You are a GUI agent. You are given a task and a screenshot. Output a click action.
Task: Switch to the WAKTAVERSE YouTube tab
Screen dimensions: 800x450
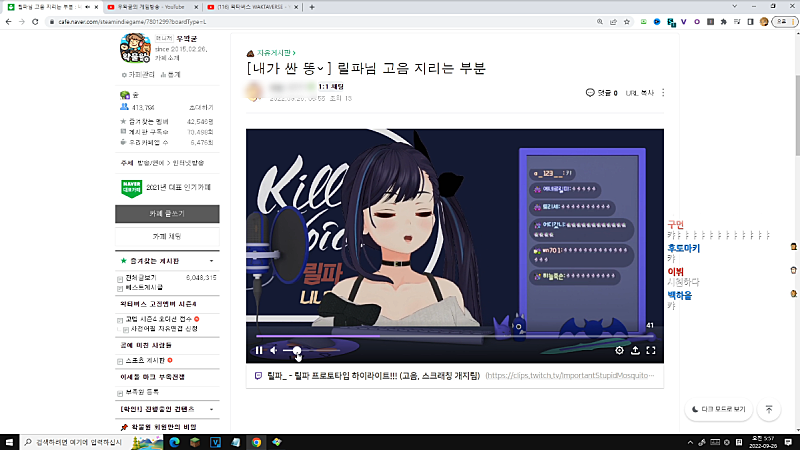point(254,7)
